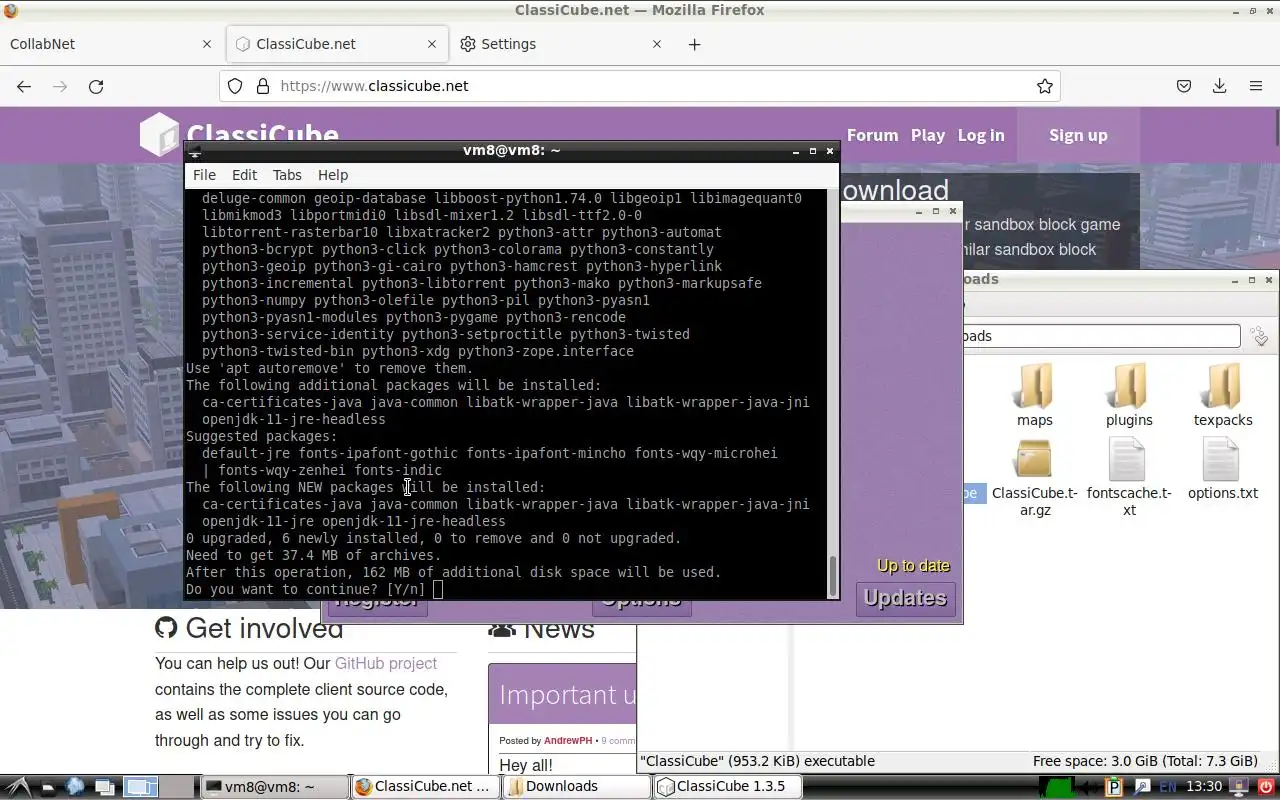Screen dimensions: 1280x800
Task: Switch to ClassiCube.net Firefox taskbar button
Action: pos(426,787)
